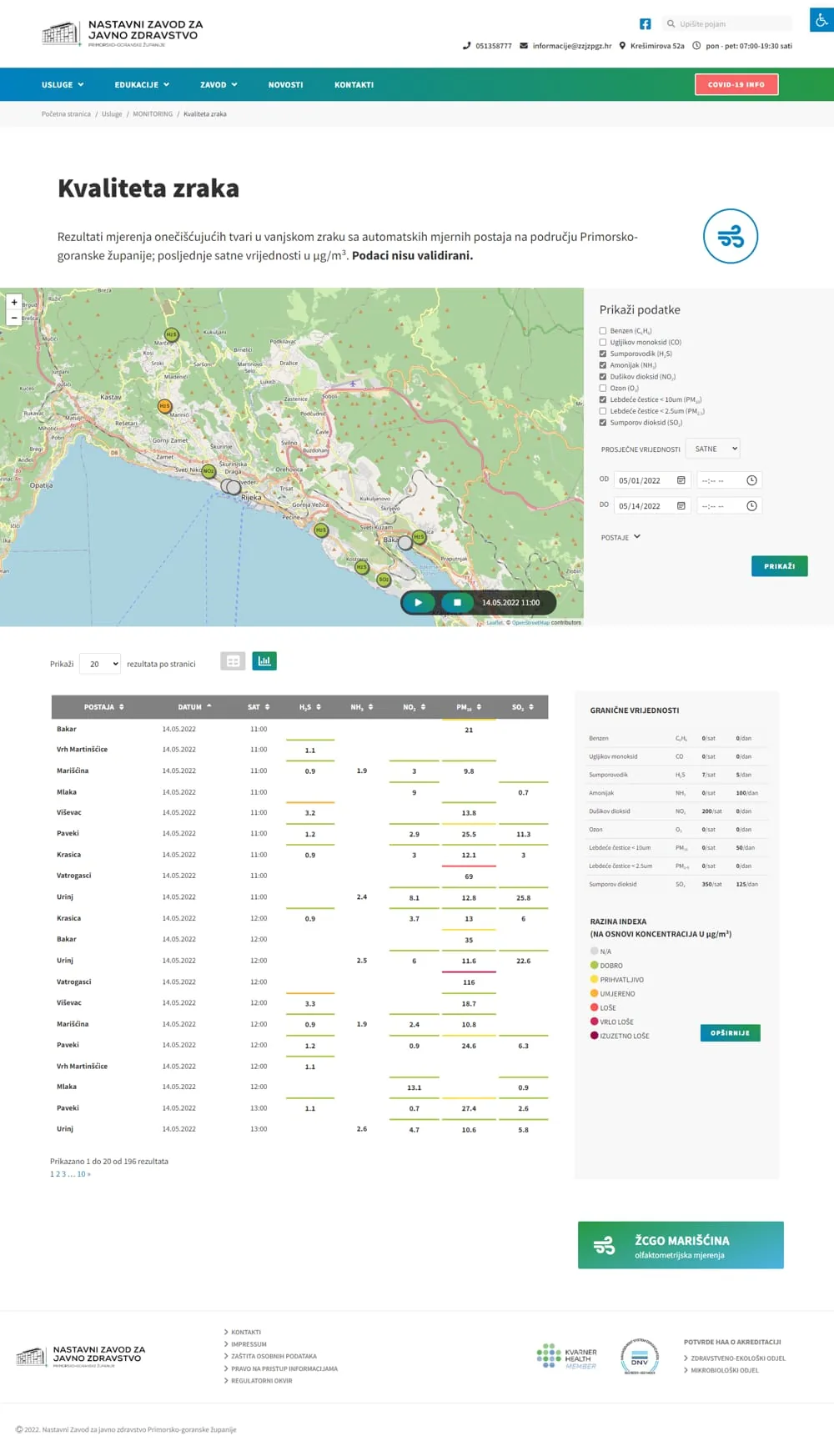The width and height of the screenshot is (834, 1456).
Task: Sort the table by DATUM column
Action: point(194,707)
